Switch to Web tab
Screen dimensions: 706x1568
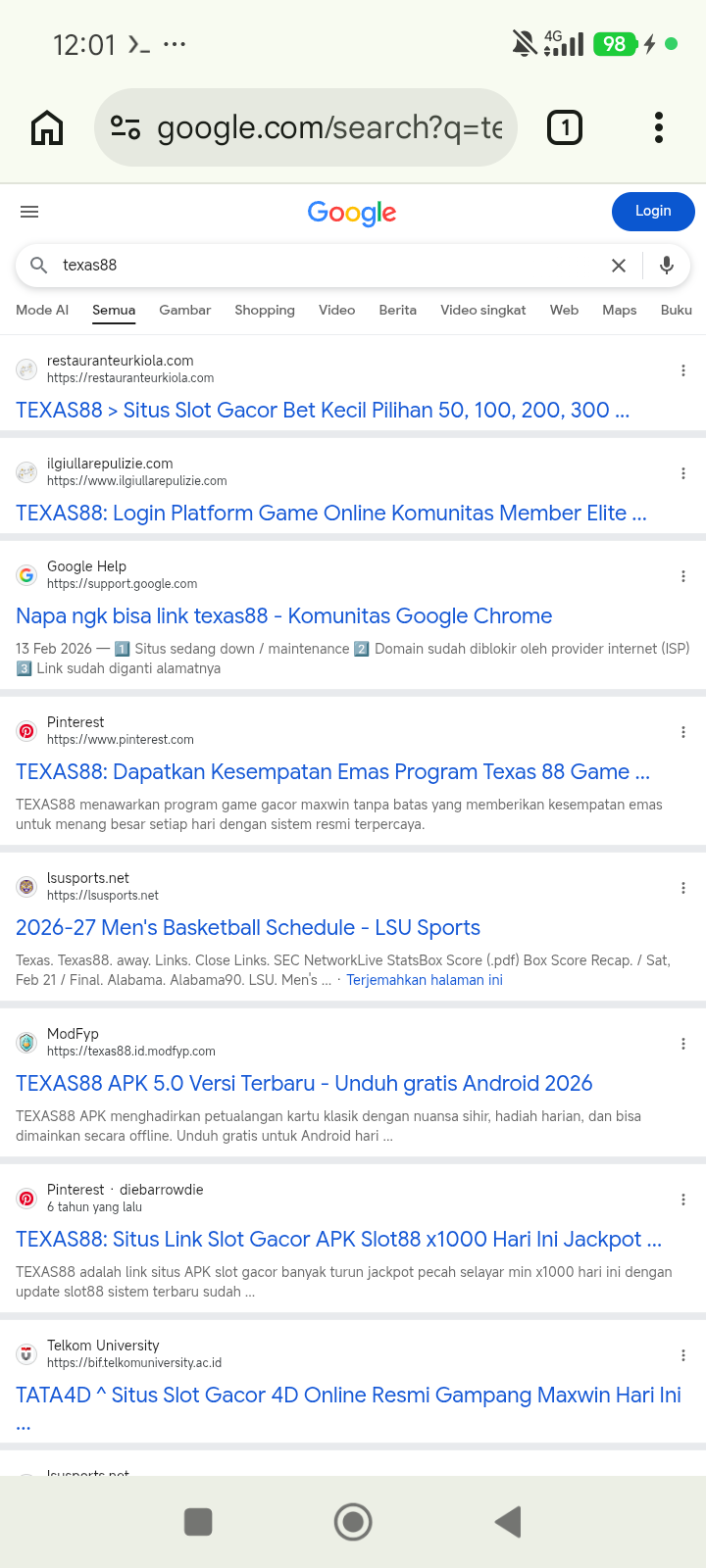pos(564,310)
